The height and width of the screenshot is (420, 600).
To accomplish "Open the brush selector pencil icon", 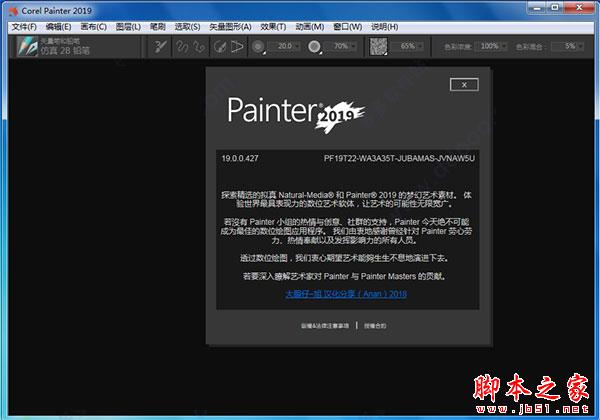I will (28, 46).
